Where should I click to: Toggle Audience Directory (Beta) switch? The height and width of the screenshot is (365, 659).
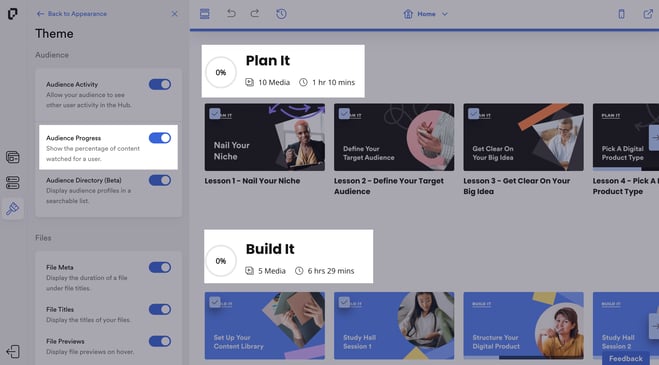point(160,180)
